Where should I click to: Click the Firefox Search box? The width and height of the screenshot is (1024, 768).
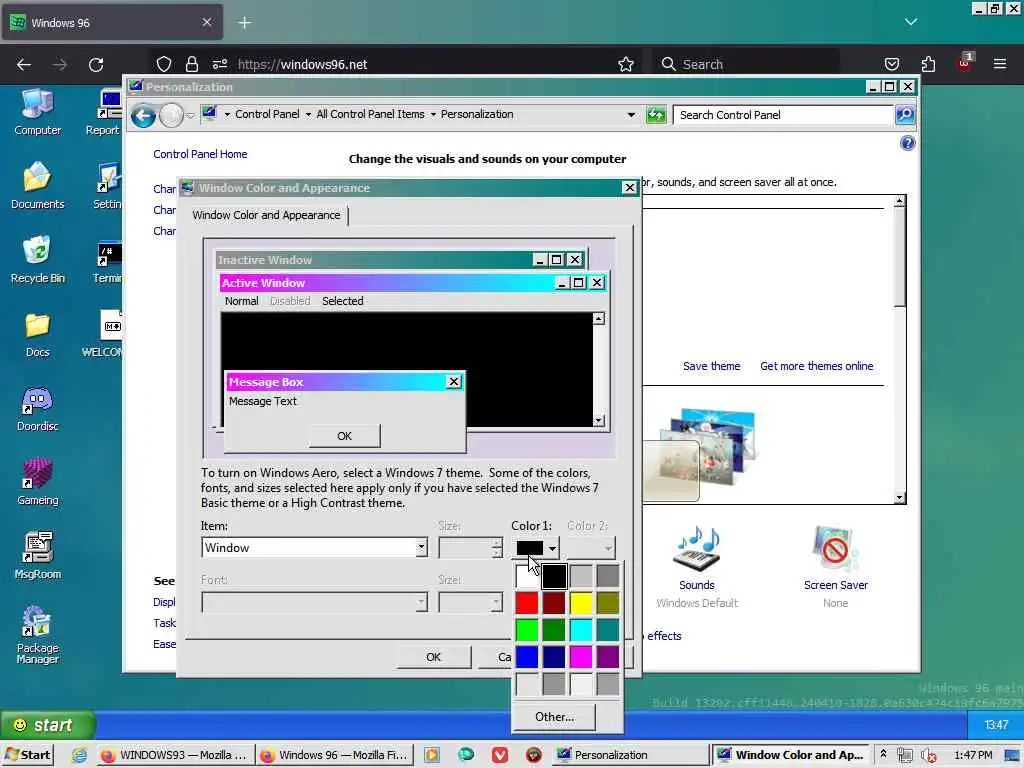748,64
